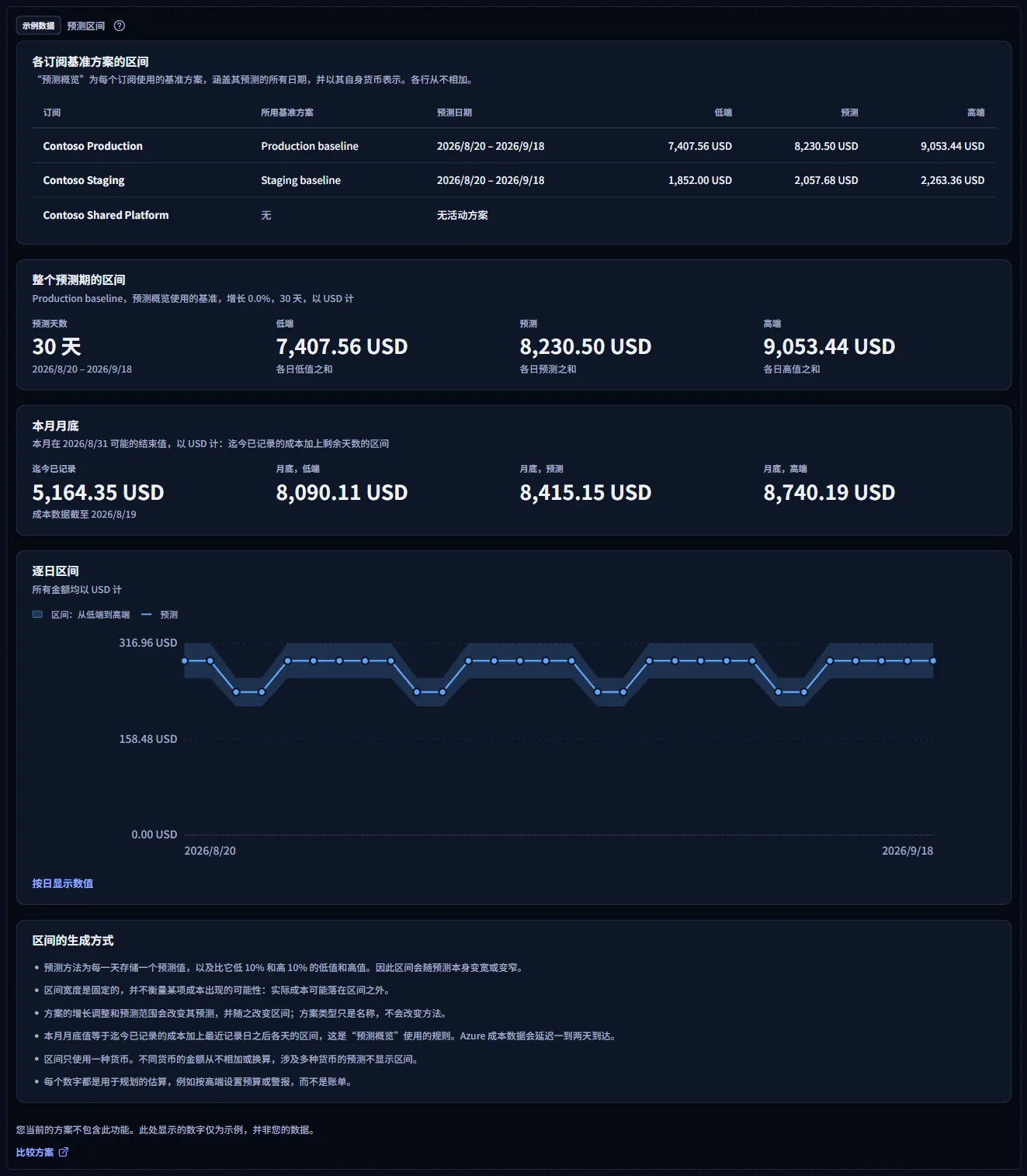Screen dimensions: 1027x1176
Task: Click the 逐日区间 section heading
Action: [55, 571]
